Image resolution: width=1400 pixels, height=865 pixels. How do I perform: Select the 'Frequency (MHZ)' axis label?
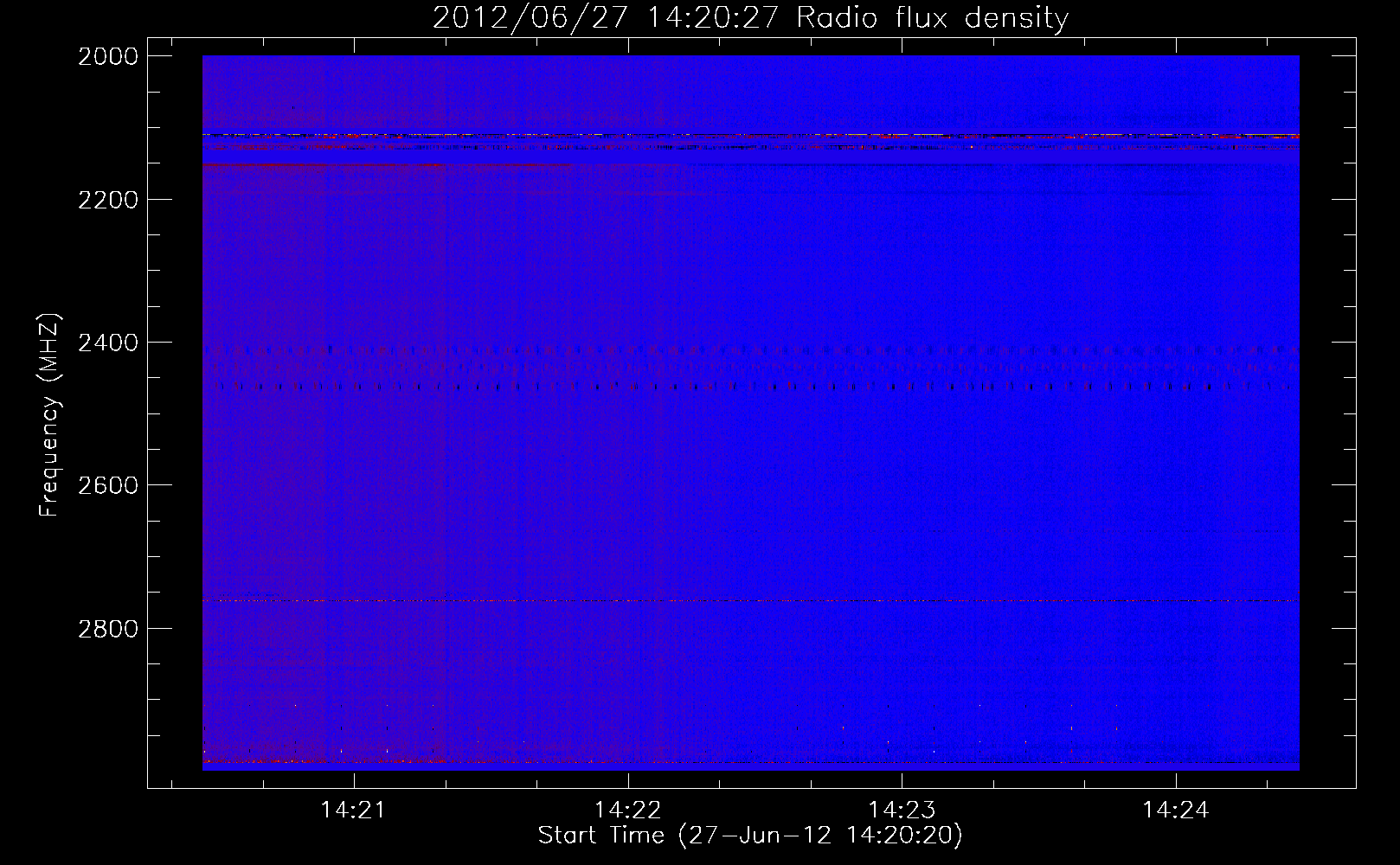tap(50, 414)
